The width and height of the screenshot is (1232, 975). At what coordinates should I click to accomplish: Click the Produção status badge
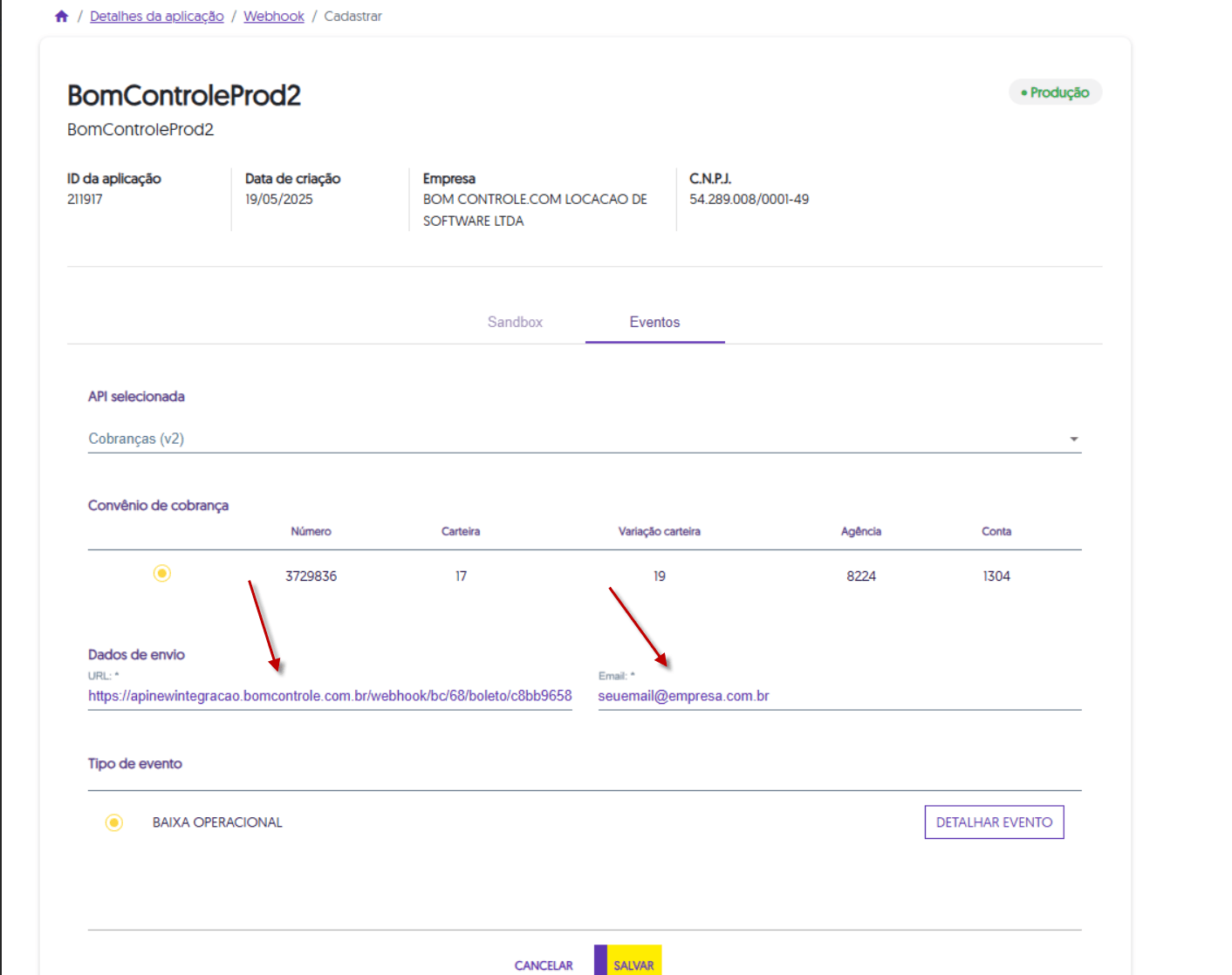(1055, 92)
